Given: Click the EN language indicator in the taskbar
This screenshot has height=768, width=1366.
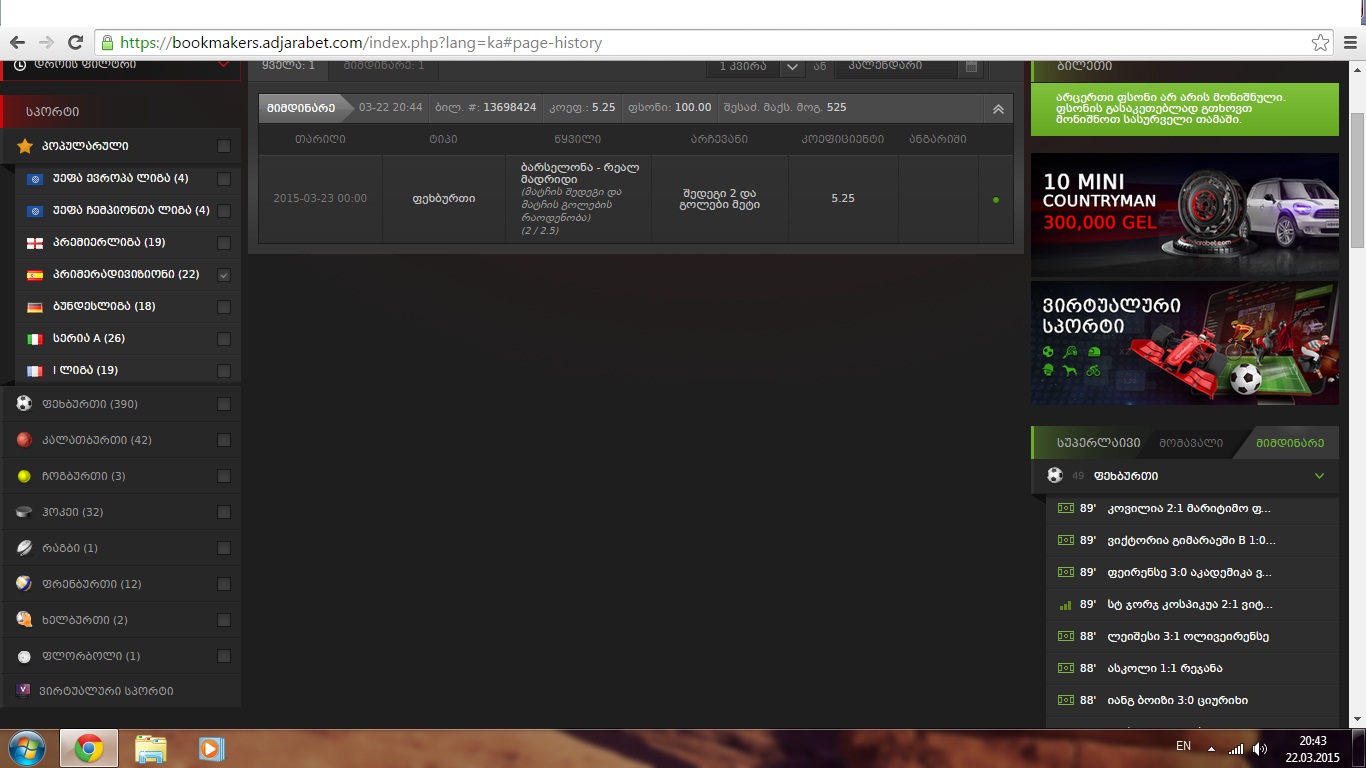Looking at the screenshot, I should point(1183,746).
